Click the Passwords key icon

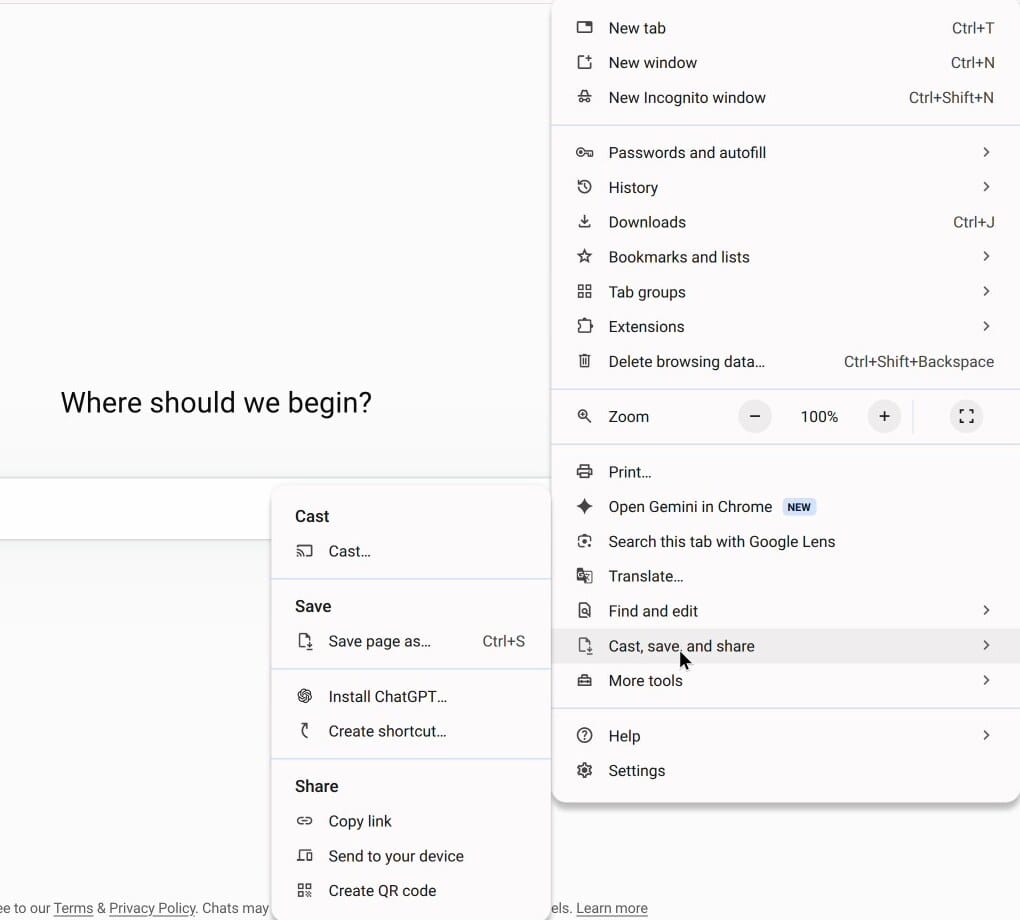click(584, 152)
